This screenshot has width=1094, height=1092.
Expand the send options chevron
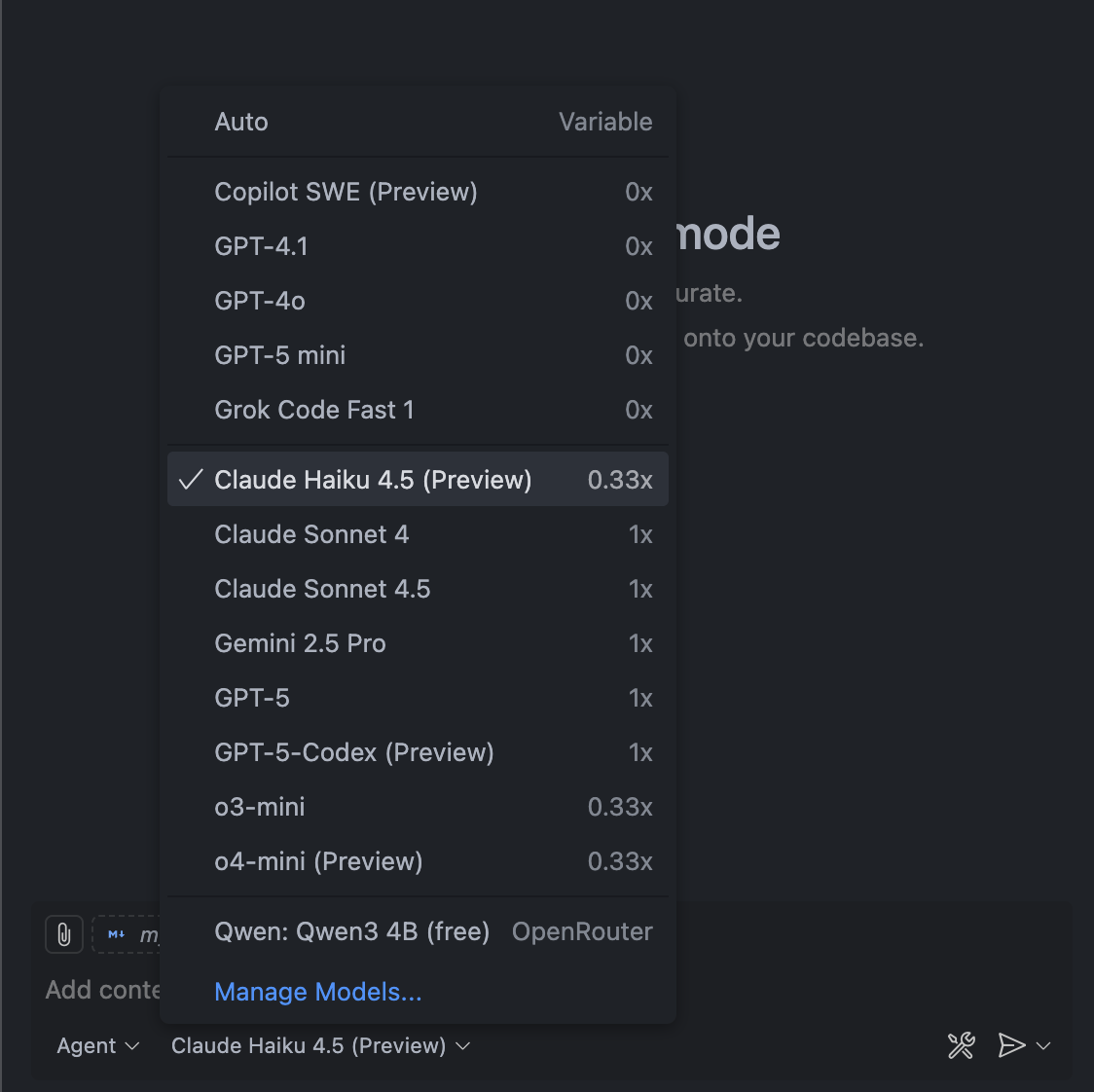(1044, 1045)
